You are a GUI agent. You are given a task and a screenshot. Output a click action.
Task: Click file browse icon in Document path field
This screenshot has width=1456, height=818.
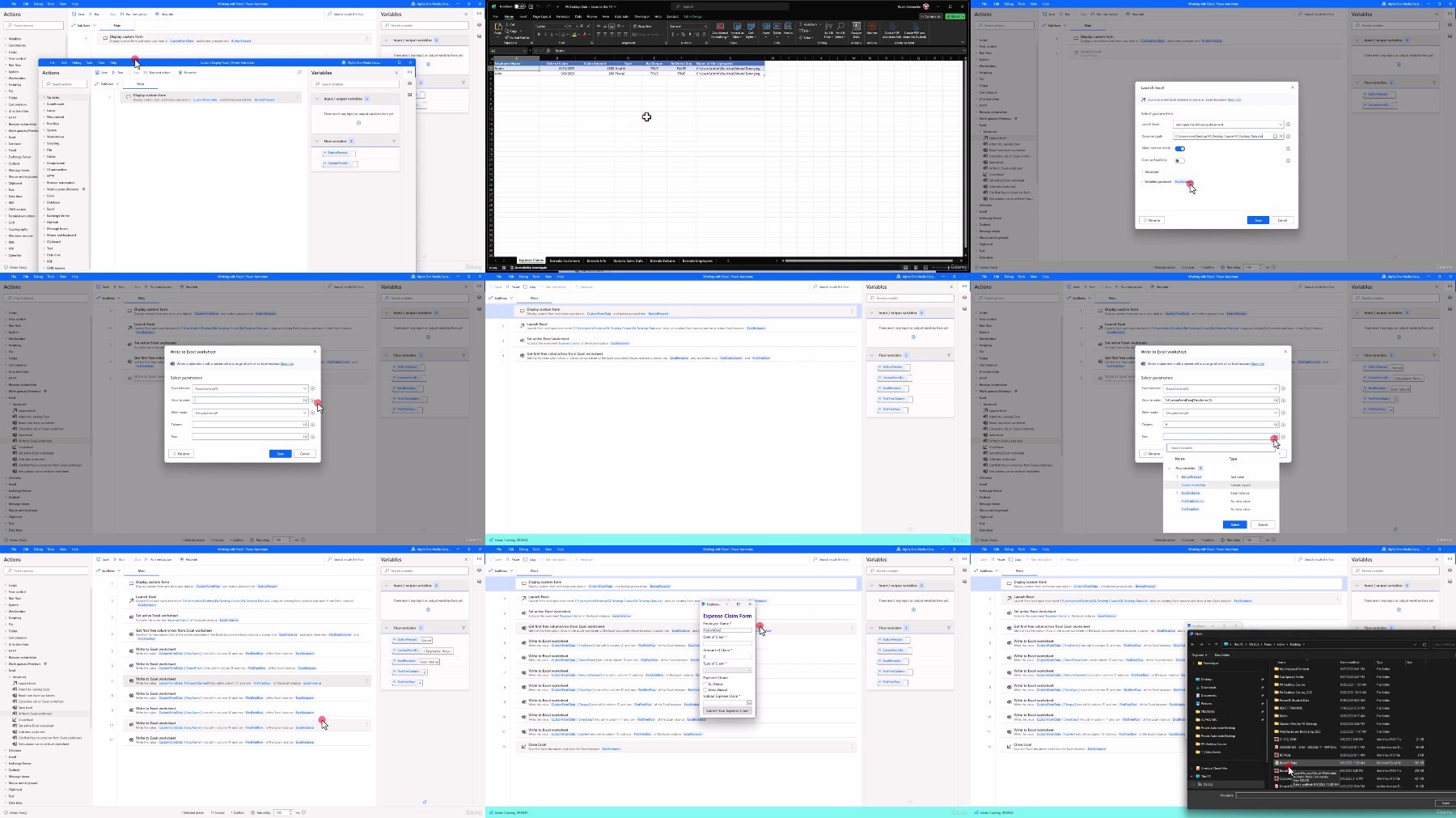pos(1275,136)
